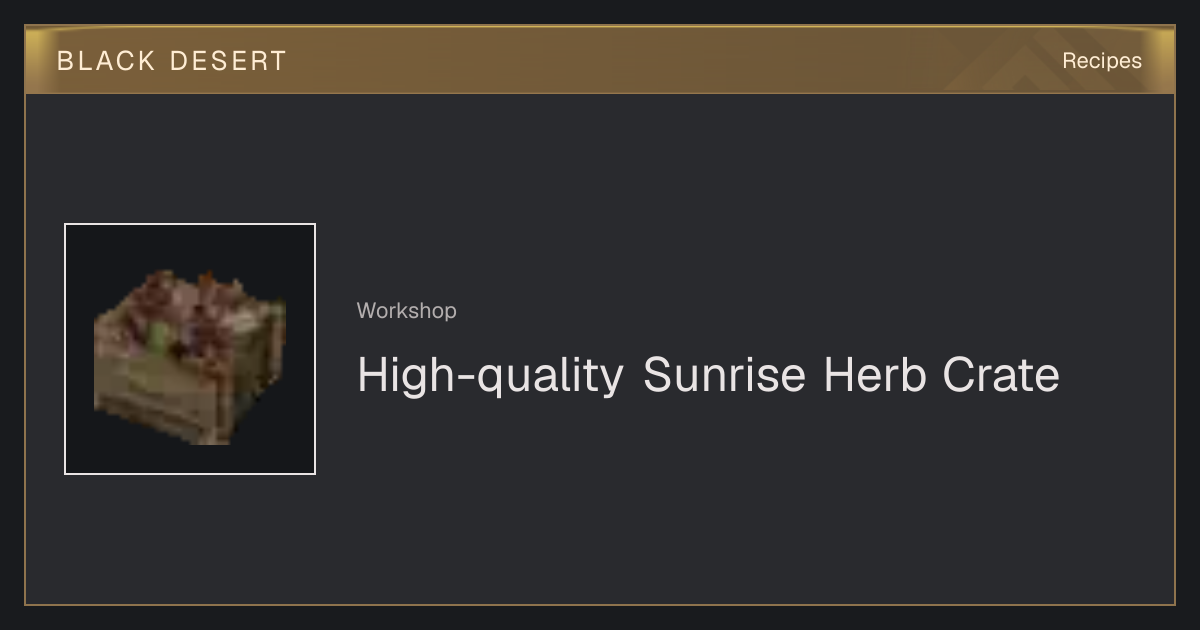Click the Workshop category label
Viewport: 1200px width, 630px height.
point(407,311)
